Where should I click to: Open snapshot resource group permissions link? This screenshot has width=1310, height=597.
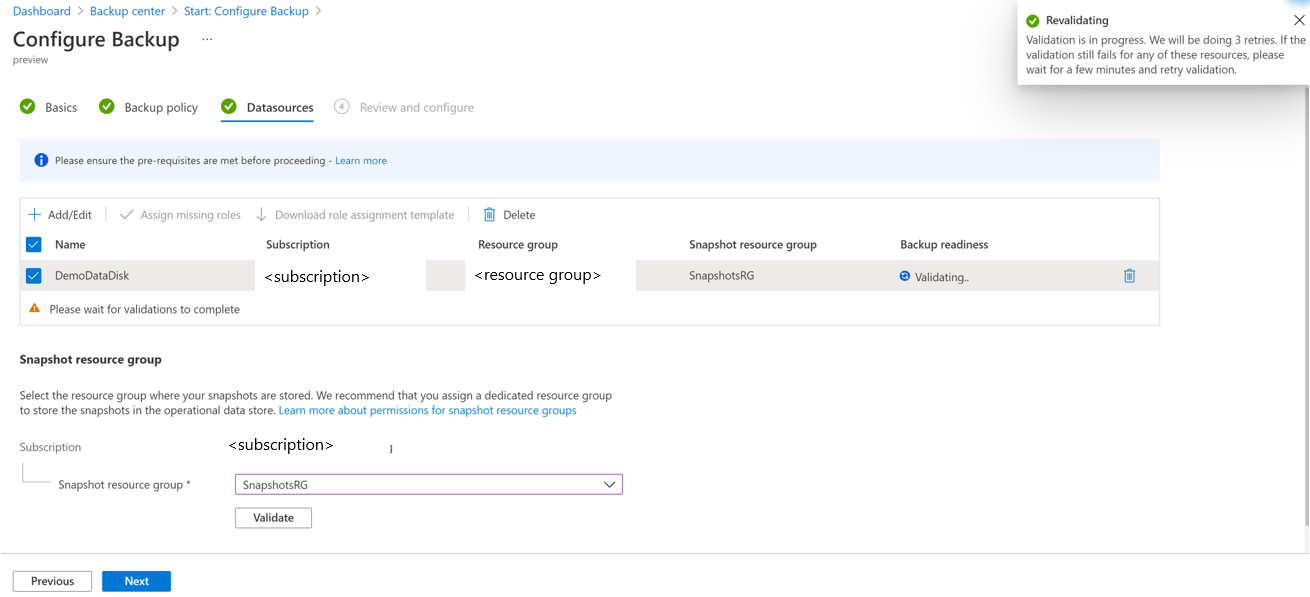(x=427, y=411)
